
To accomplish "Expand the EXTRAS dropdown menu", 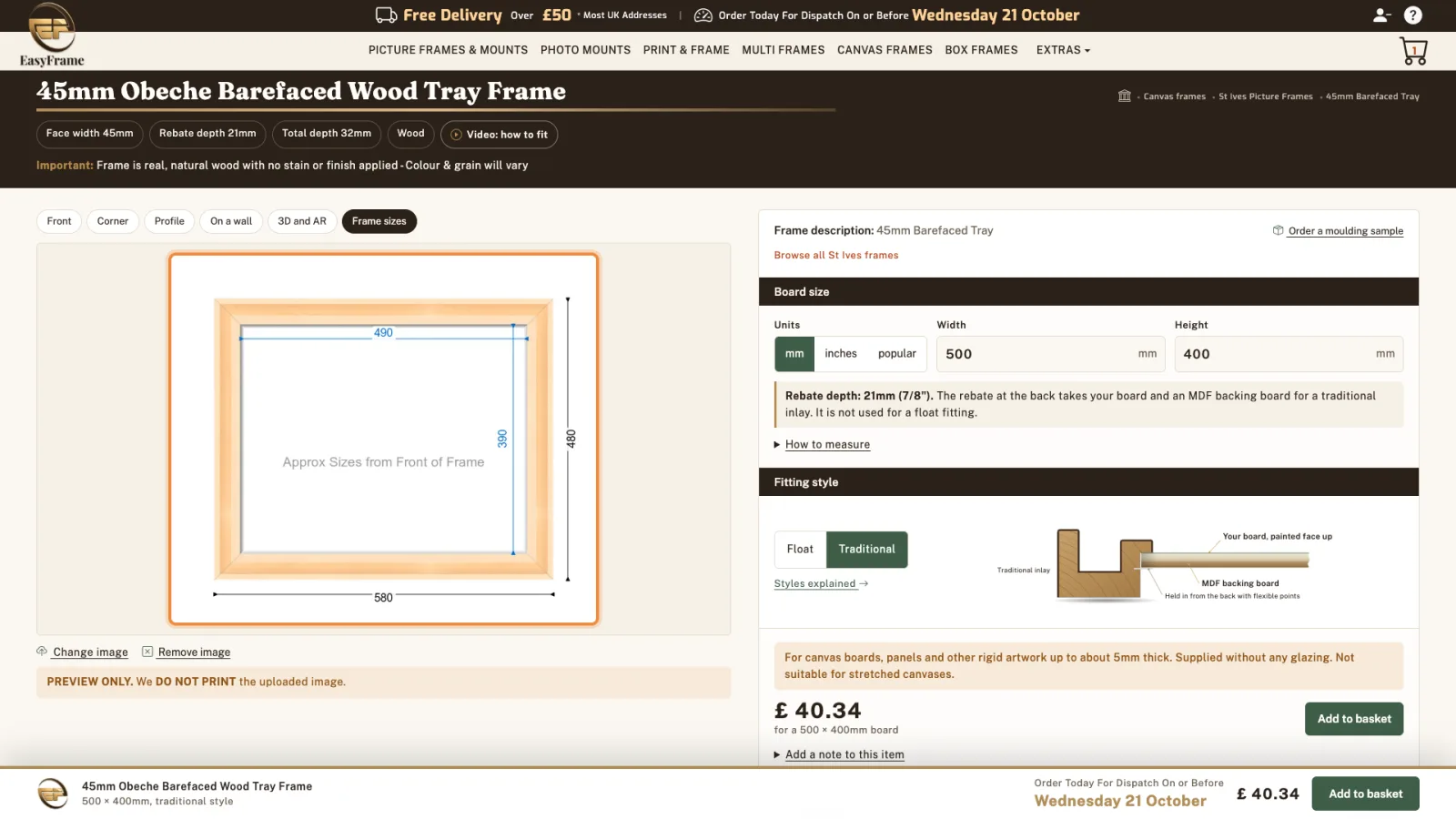I will 1063,50.
